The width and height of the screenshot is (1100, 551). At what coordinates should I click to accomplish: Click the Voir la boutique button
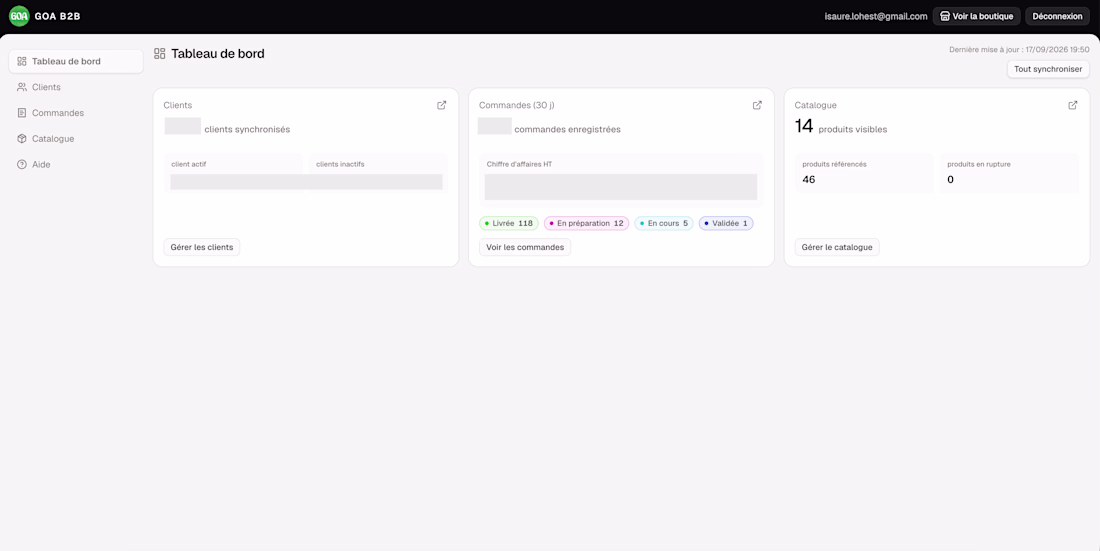(x=976, y=16)
